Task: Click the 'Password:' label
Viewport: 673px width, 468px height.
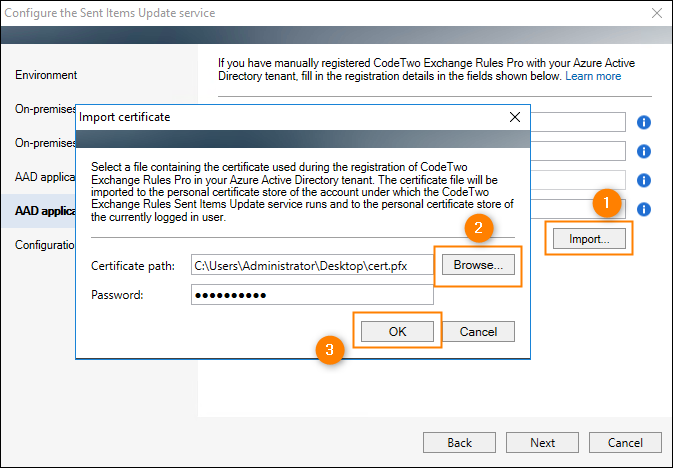Action: [x=117, y=295]
